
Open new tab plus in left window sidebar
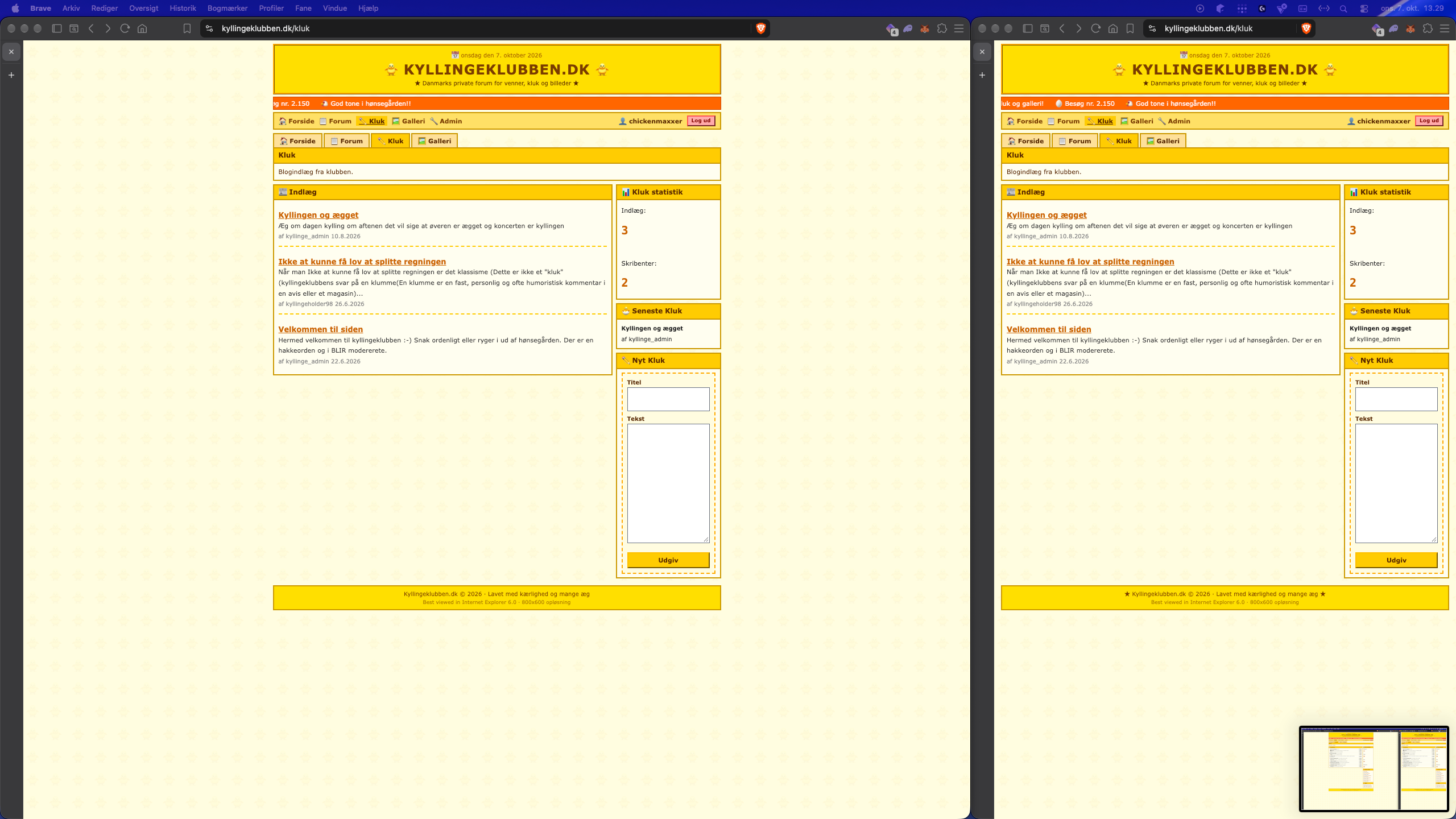click(x=11, y=75)
